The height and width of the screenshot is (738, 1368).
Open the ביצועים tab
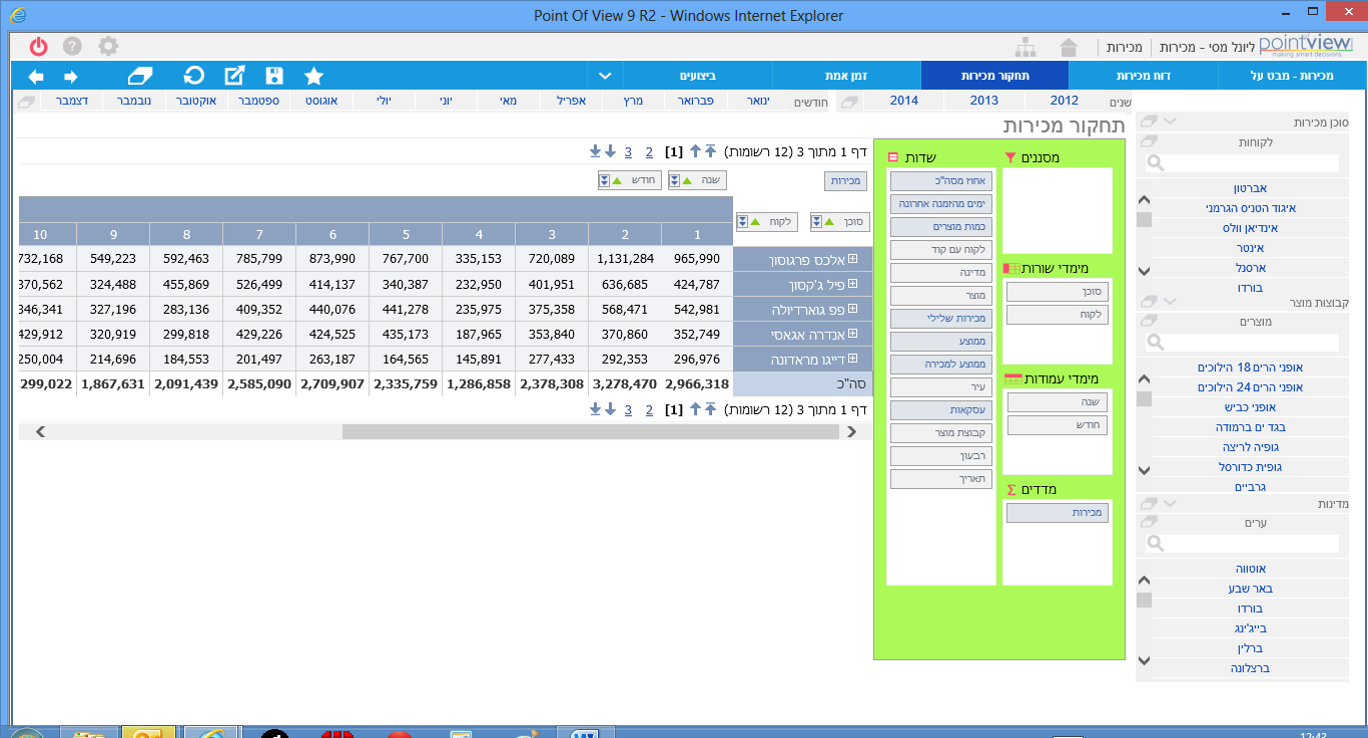pyautogui.click(x=698, y=76)
